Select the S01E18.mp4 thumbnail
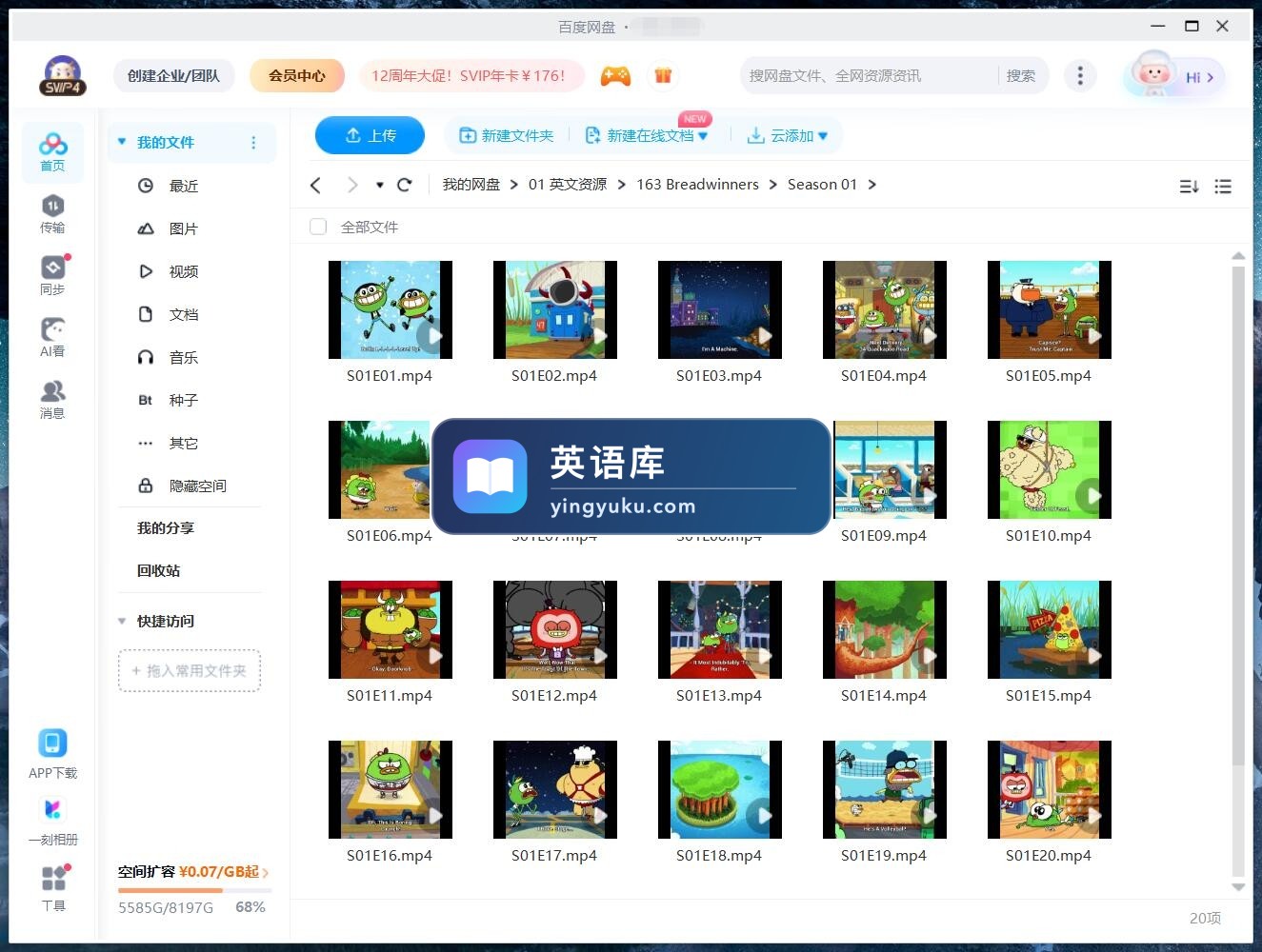The height and width of the screenshot is (952, 1262). [x=720, y=789]
